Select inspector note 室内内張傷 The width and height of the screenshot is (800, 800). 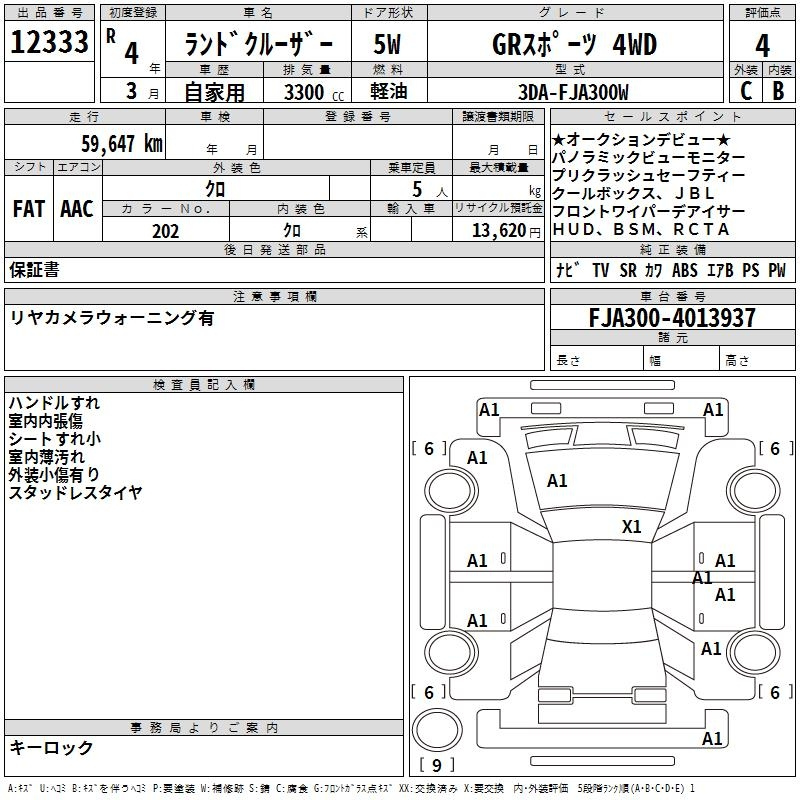click(x=45, y=421)
